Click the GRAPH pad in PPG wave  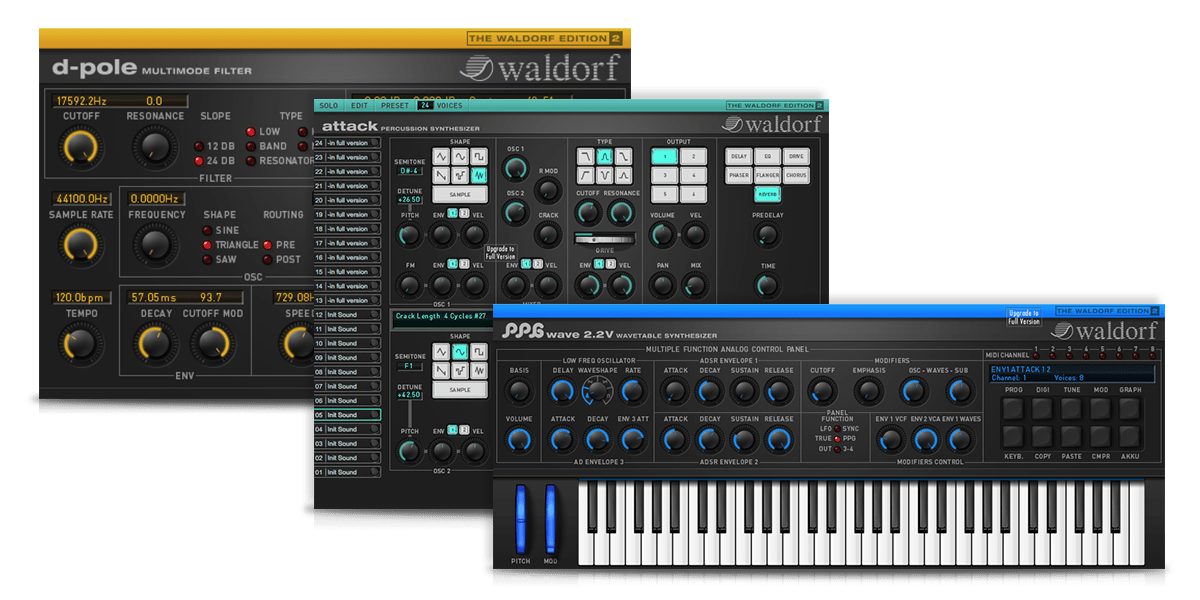click(1130, 408)
